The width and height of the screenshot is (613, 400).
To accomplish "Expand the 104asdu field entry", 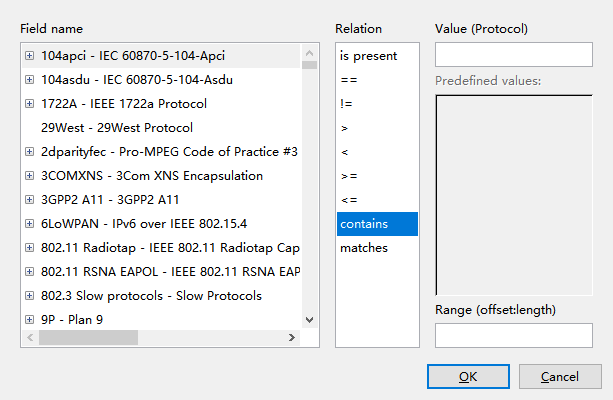I will [x=29, y=79].
